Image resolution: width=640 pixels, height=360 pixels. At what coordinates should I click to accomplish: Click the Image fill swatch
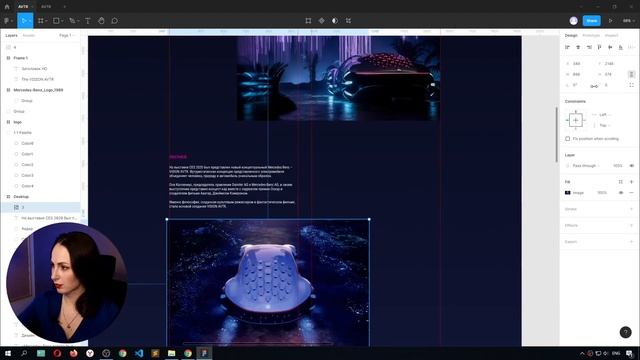point(567,192)
